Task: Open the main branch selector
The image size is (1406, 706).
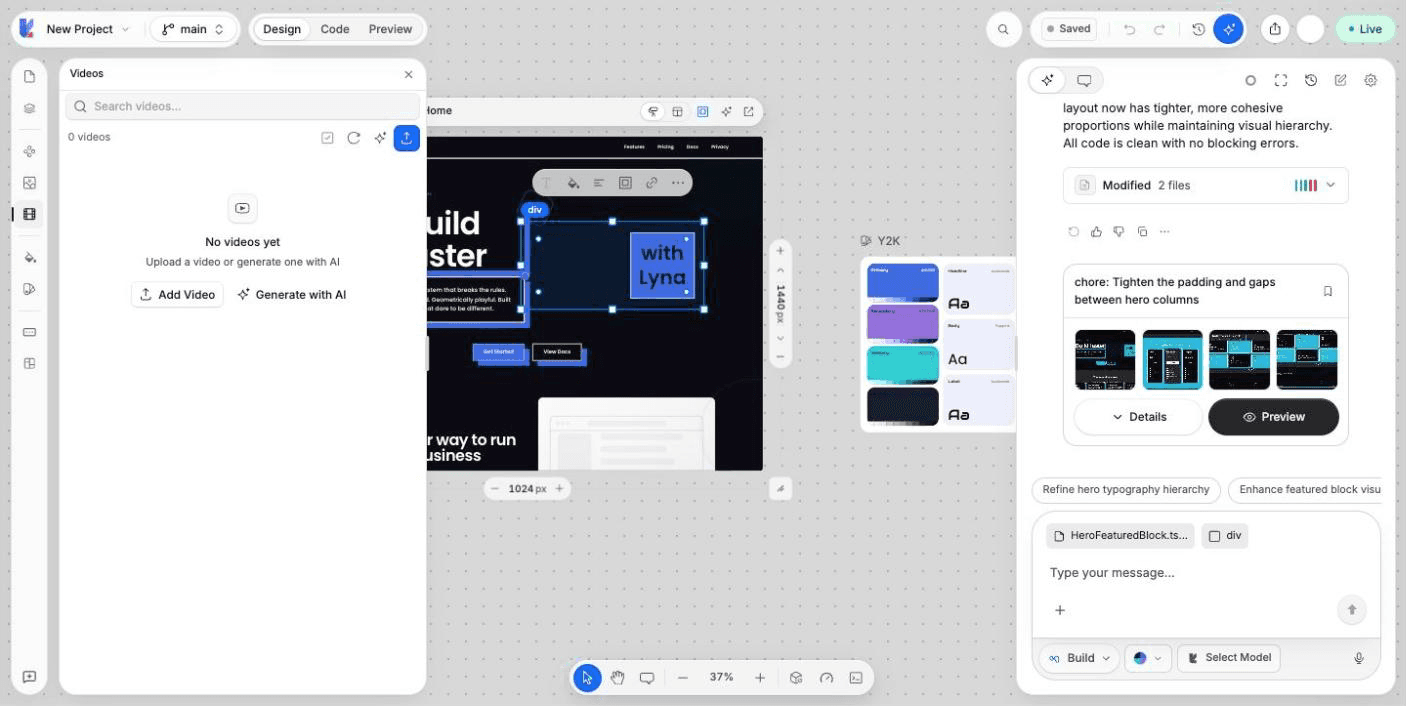Action: [x=194, y=29]
